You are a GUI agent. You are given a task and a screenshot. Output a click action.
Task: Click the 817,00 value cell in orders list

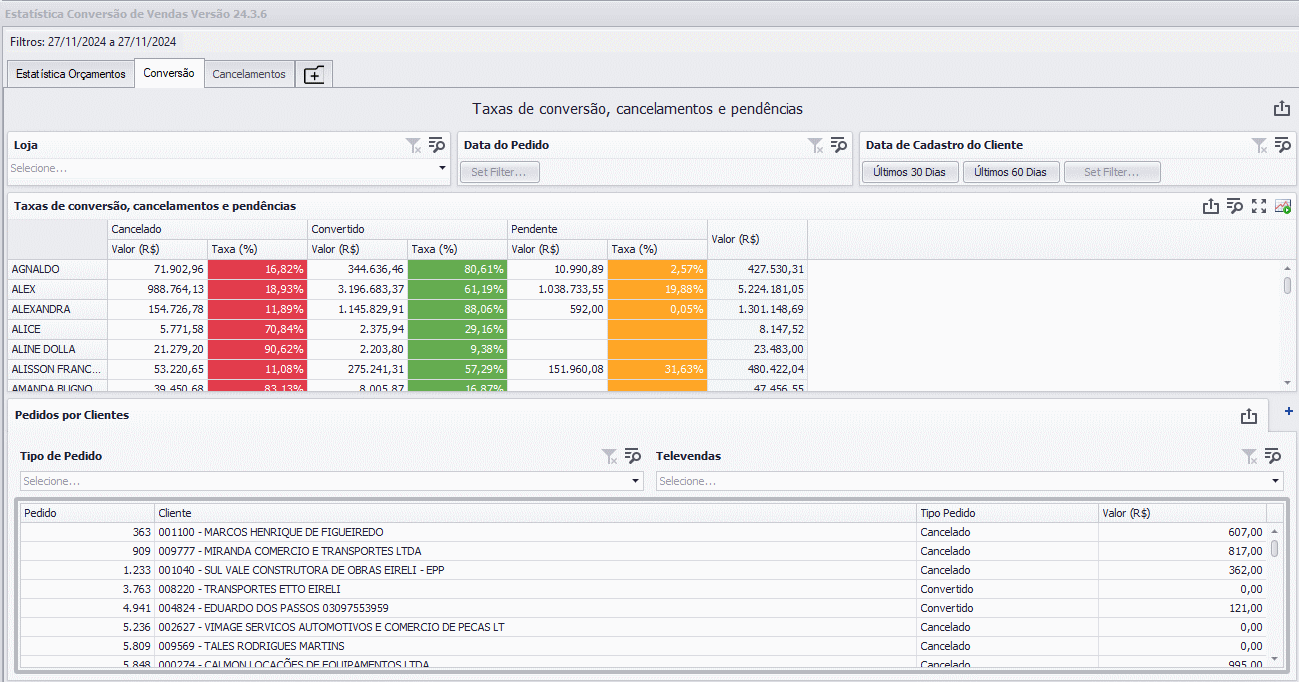point(1182,551)
